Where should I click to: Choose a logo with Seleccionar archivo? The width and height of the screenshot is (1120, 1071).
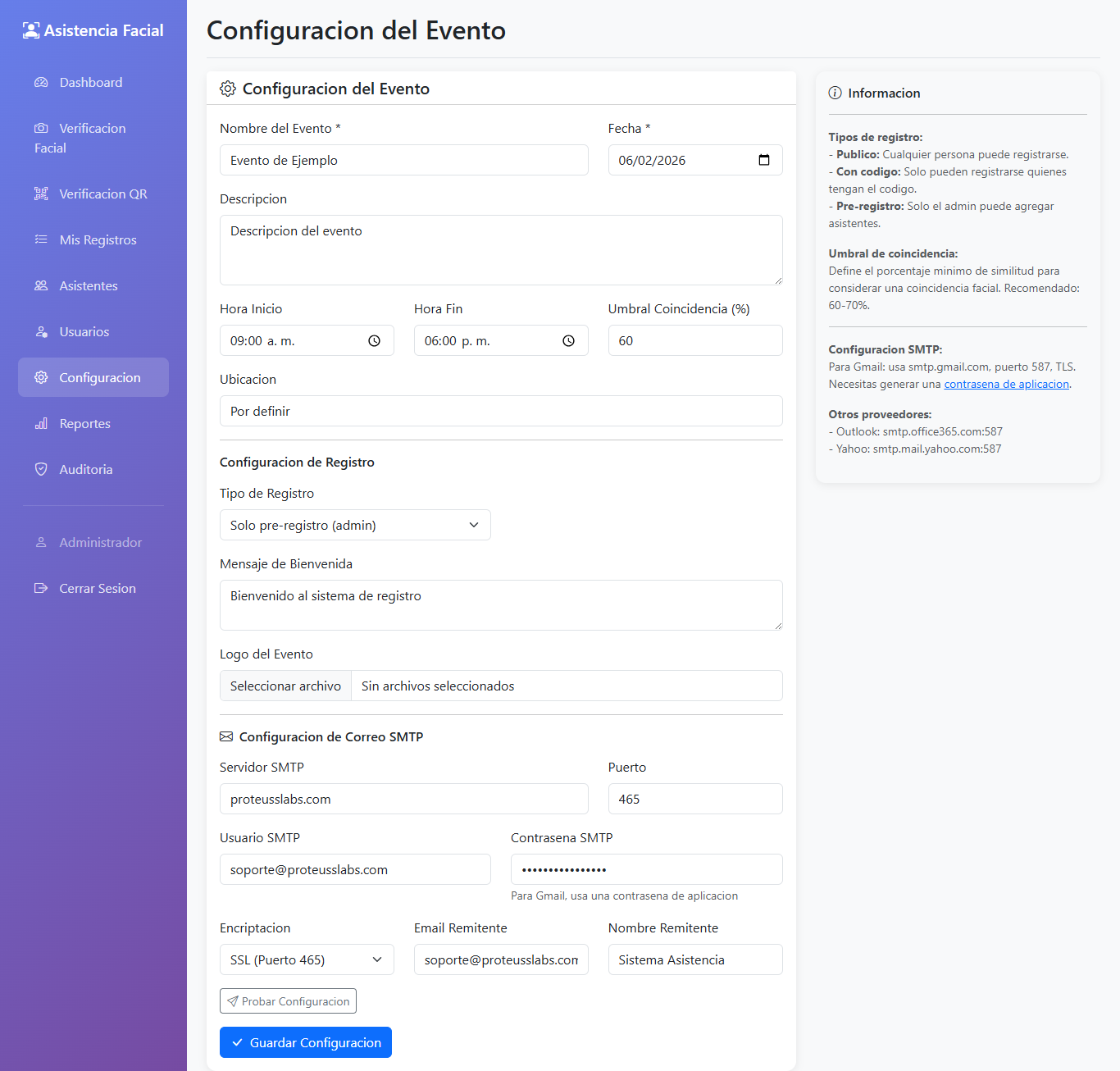(x=285, y=686)
